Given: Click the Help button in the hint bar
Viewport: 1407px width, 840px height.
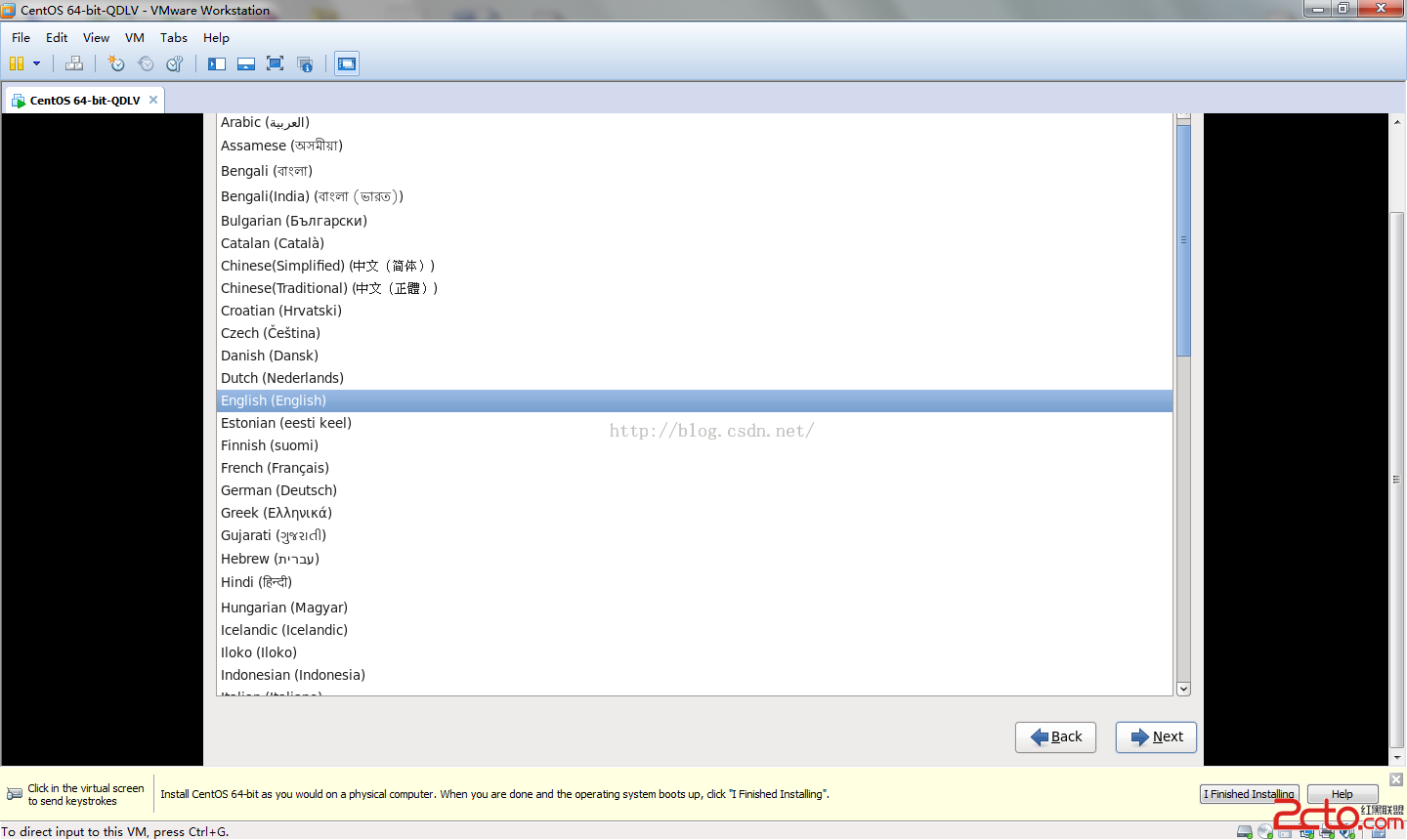Looking at the screenshot, I should pyautogui.click(x=1343, y=794).
